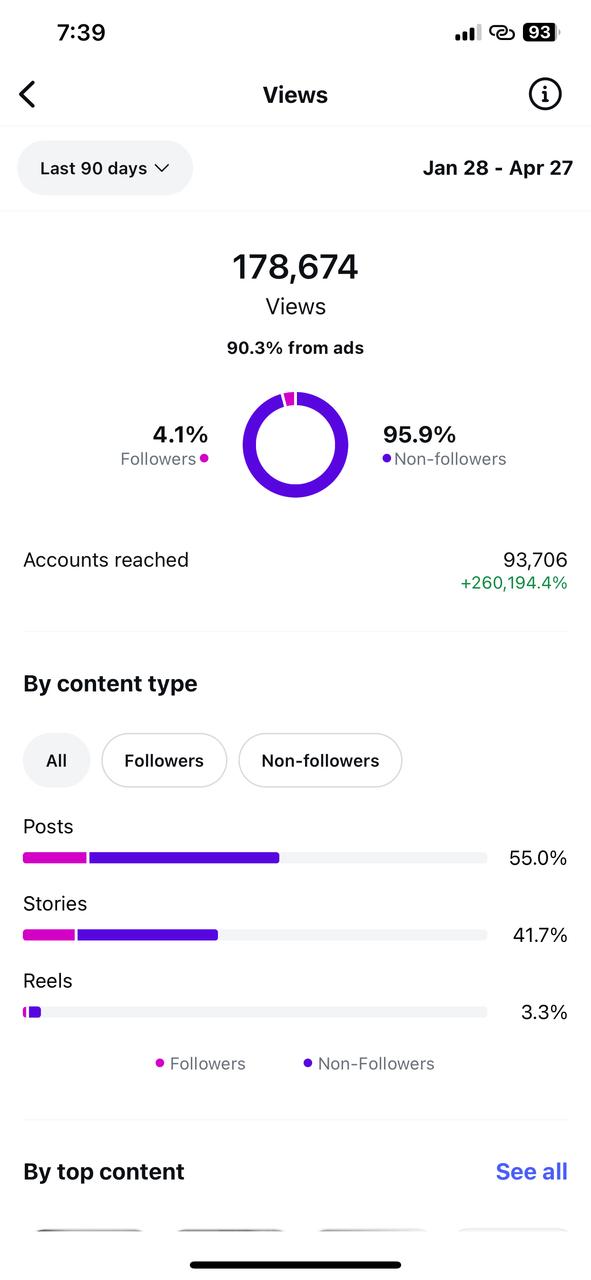This screenshot has width=591, height=1280.
Task: Tap the Jan 28 - Apr 27 date range
Action: click(498, 168)
